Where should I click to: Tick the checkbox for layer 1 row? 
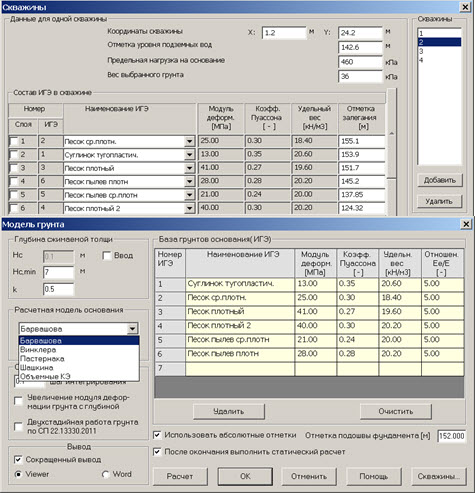(x=14, y=141)
